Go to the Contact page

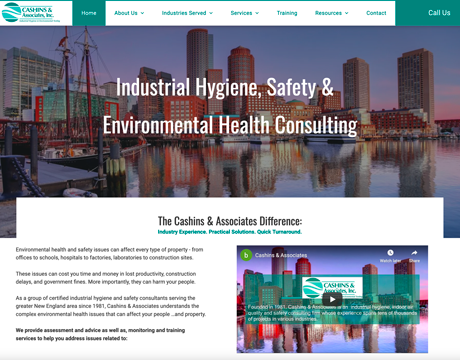click(x=376, y=13)
